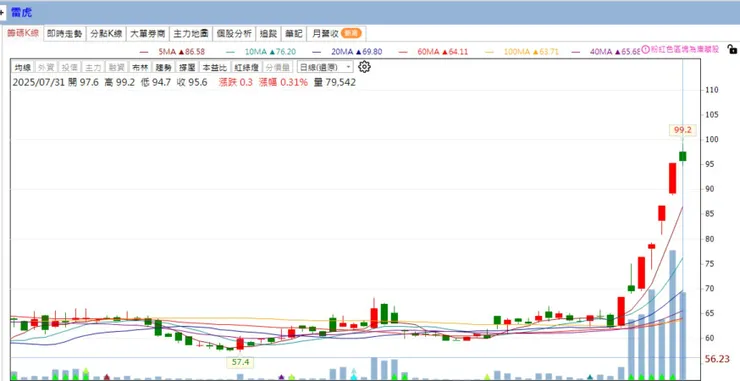Viewport: 740px width, 381px height.
Task: Click the 收 95.6 closing price
Action: pos(192,83)
